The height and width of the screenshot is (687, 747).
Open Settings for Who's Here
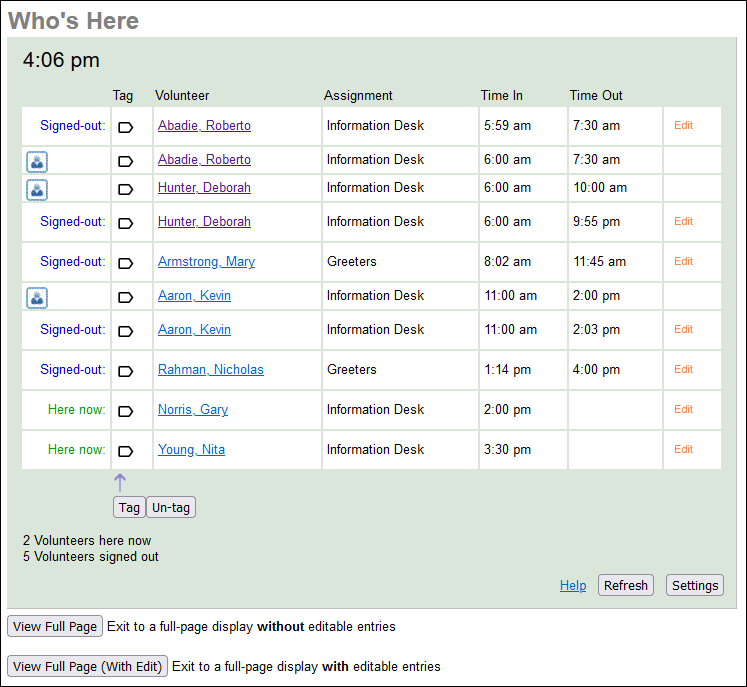695,586
